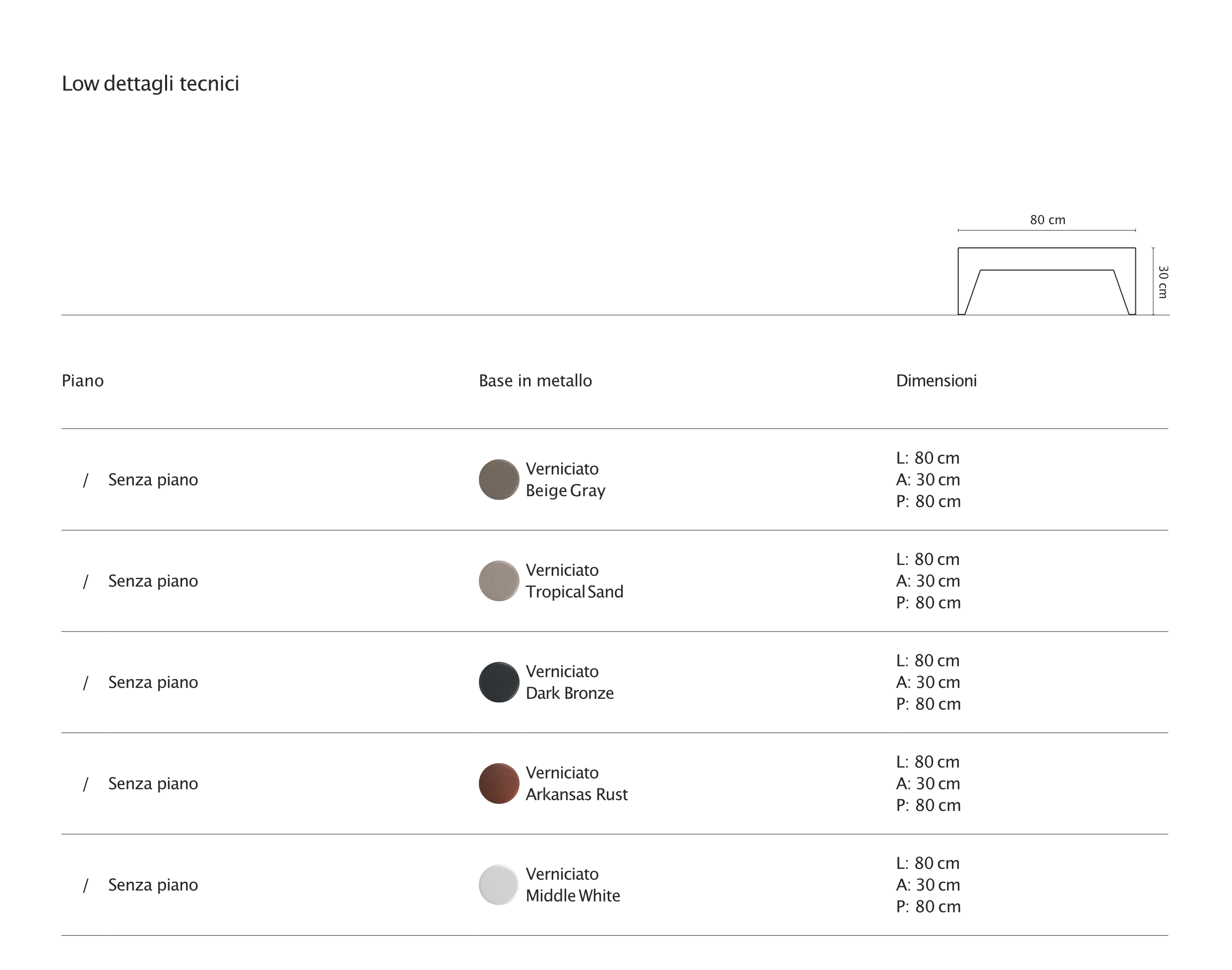Viewport: 1232px width, 970px height.
Task: Click the Piano column header
Action: 82,381
